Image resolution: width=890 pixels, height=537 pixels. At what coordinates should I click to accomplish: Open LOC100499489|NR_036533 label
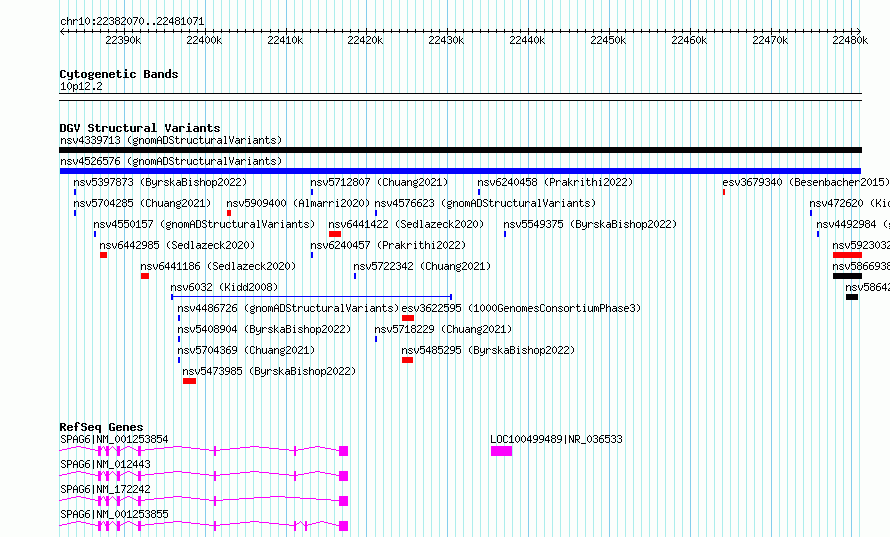coord(556,439)
